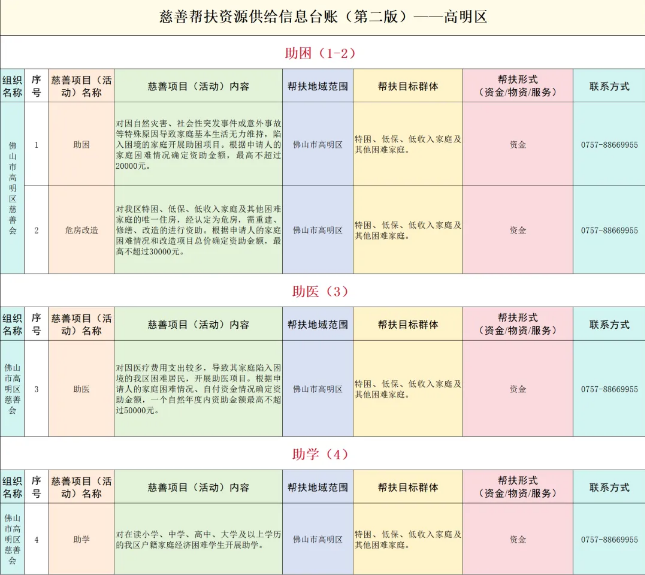
Task: Click 帮扶地域范围 header in the 助困 table
Action: 318,86
